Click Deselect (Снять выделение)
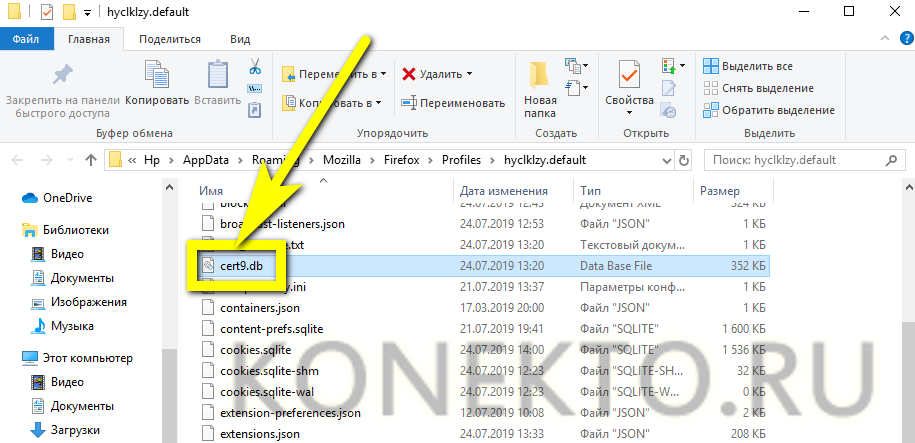Image resolution: width=915 pixels, height=443 pixels. pos(758,88)
